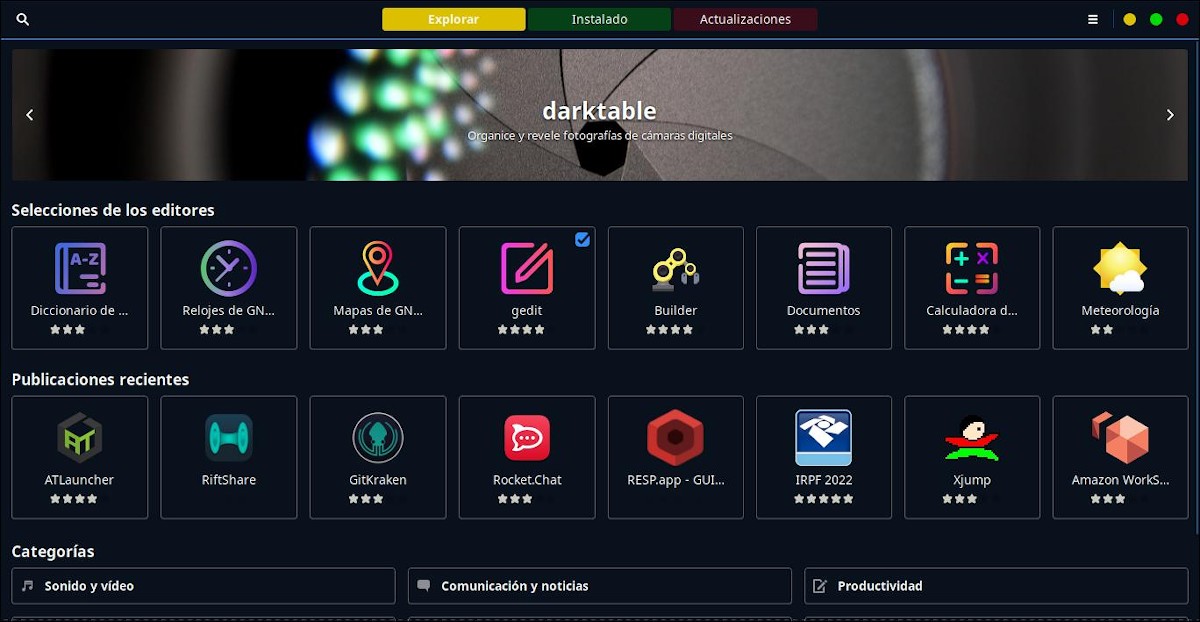Switch to the Explorar tab

tap(453, 19)
